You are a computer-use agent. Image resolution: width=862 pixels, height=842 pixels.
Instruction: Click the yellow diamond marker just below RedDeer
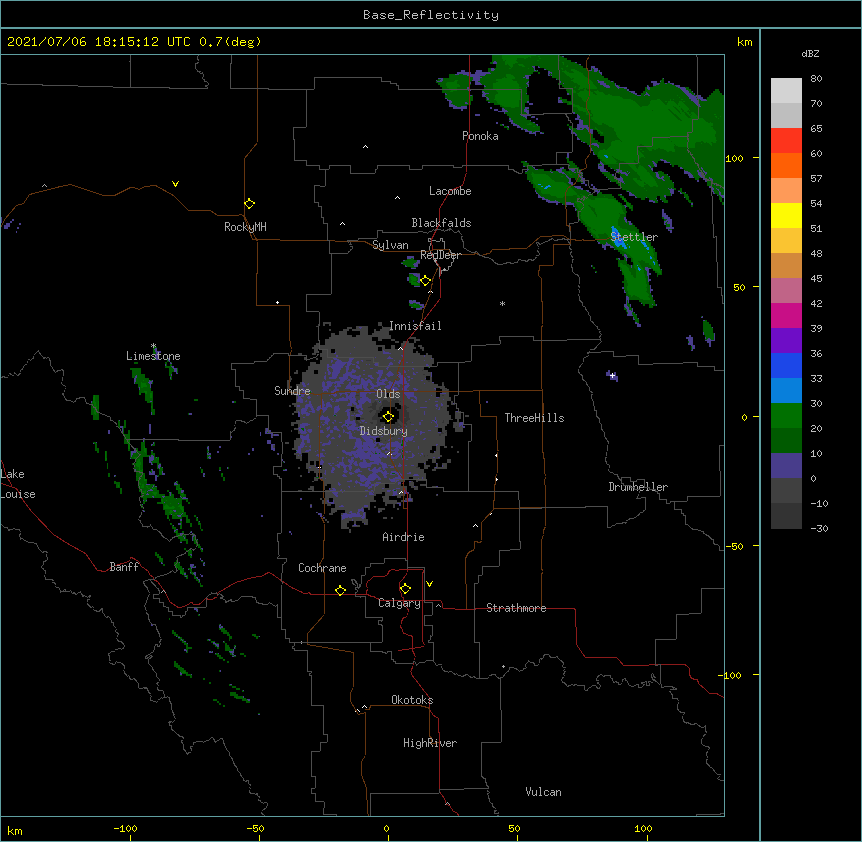pos(426,281)
